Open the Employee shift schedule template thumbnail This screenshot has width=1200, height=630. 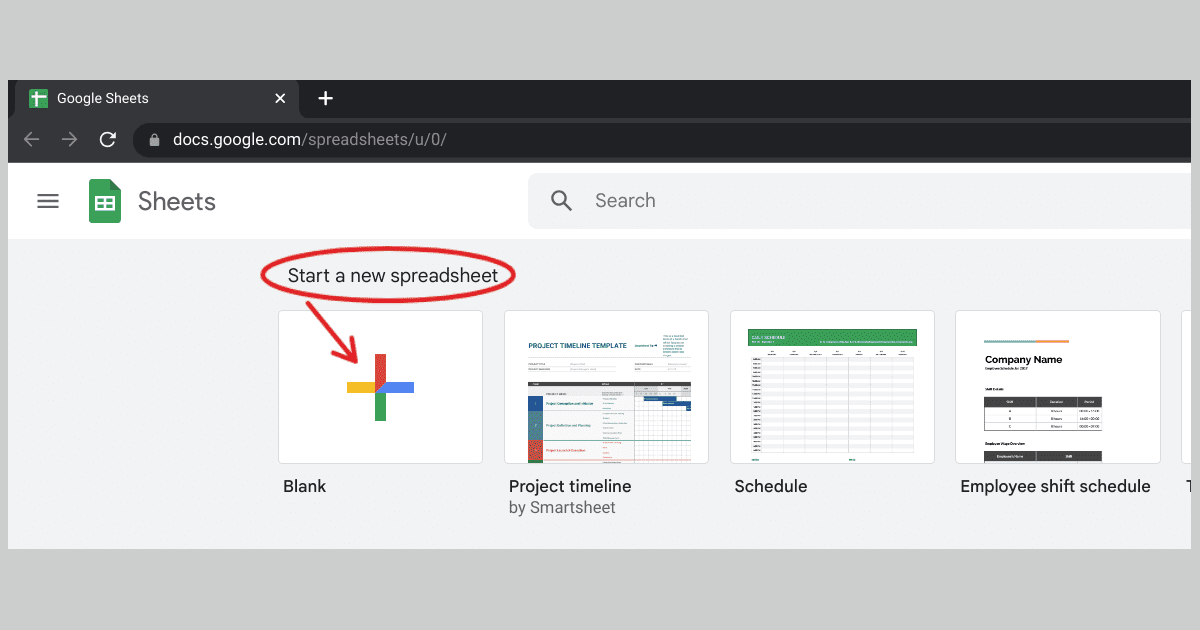coord(1058,387)
